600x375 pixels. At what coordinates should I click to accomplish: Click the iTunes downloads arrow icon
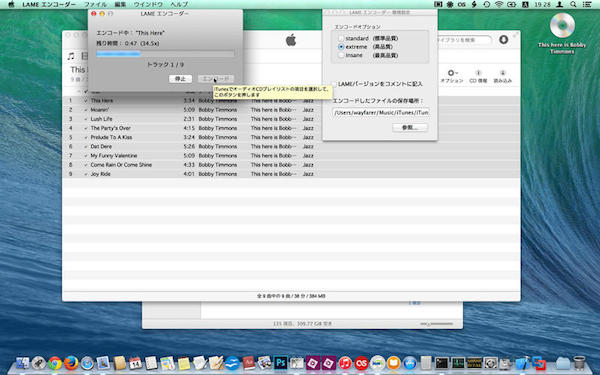(503, 40)
